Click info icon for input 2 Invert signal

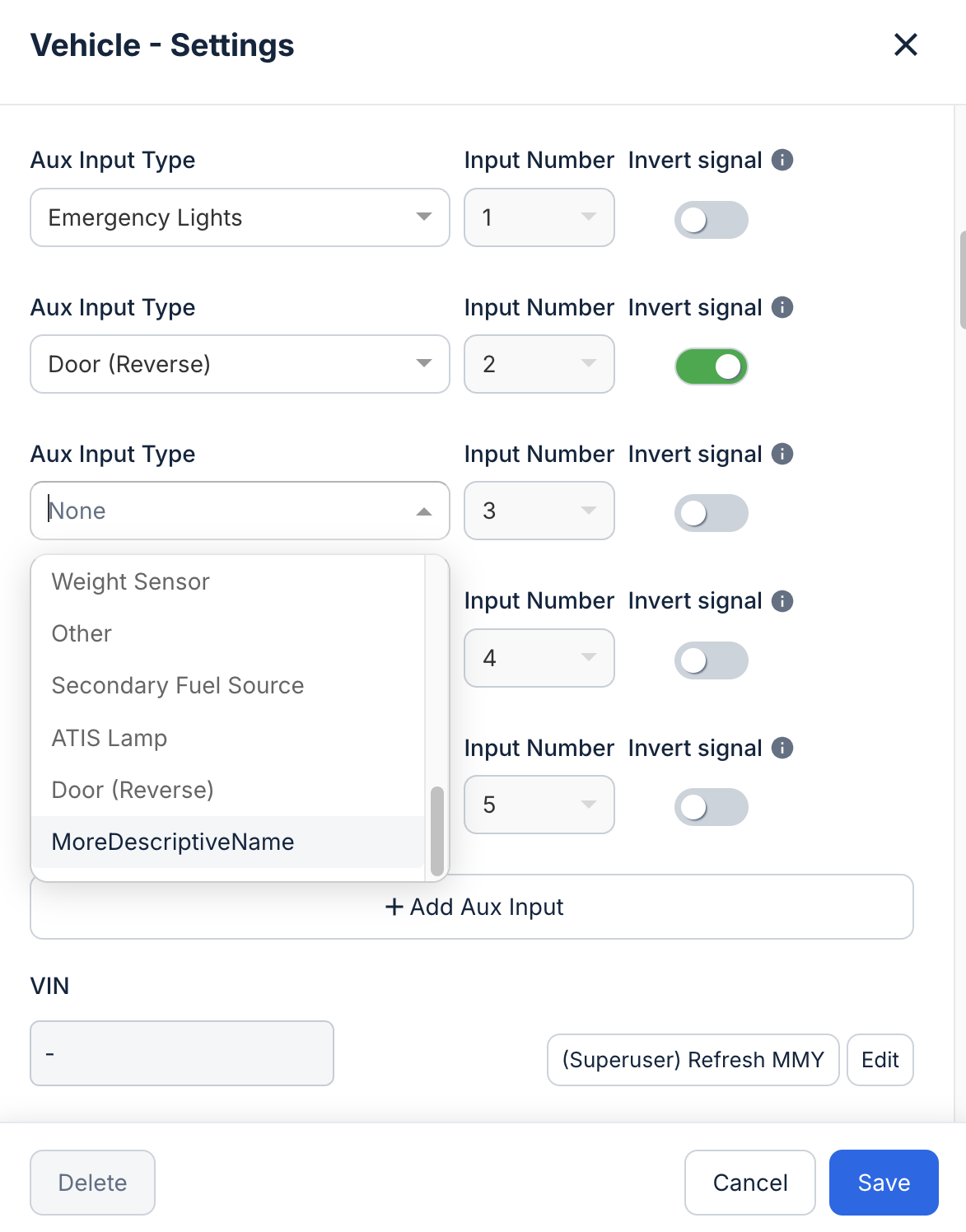(782, 307)
